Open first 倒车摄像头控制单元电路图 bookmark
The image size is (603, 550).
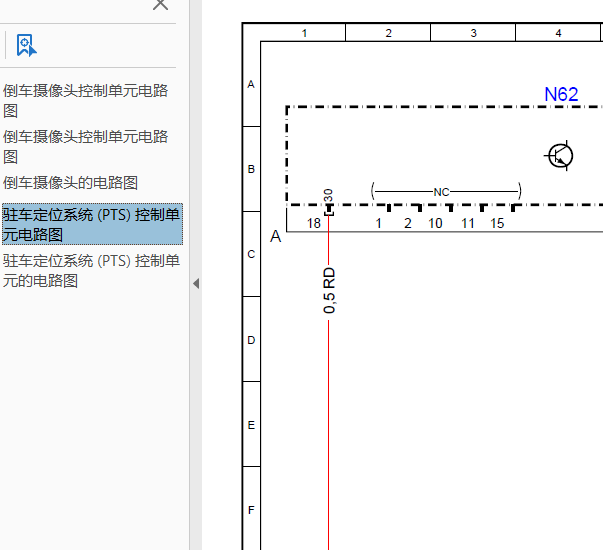pos(85,101)
